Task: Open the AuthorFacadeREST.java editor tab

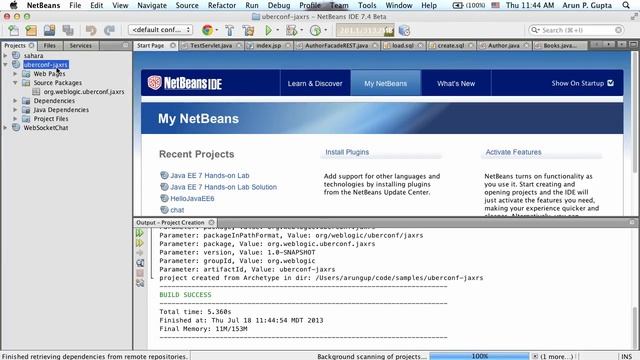Action: click(336, 45)
